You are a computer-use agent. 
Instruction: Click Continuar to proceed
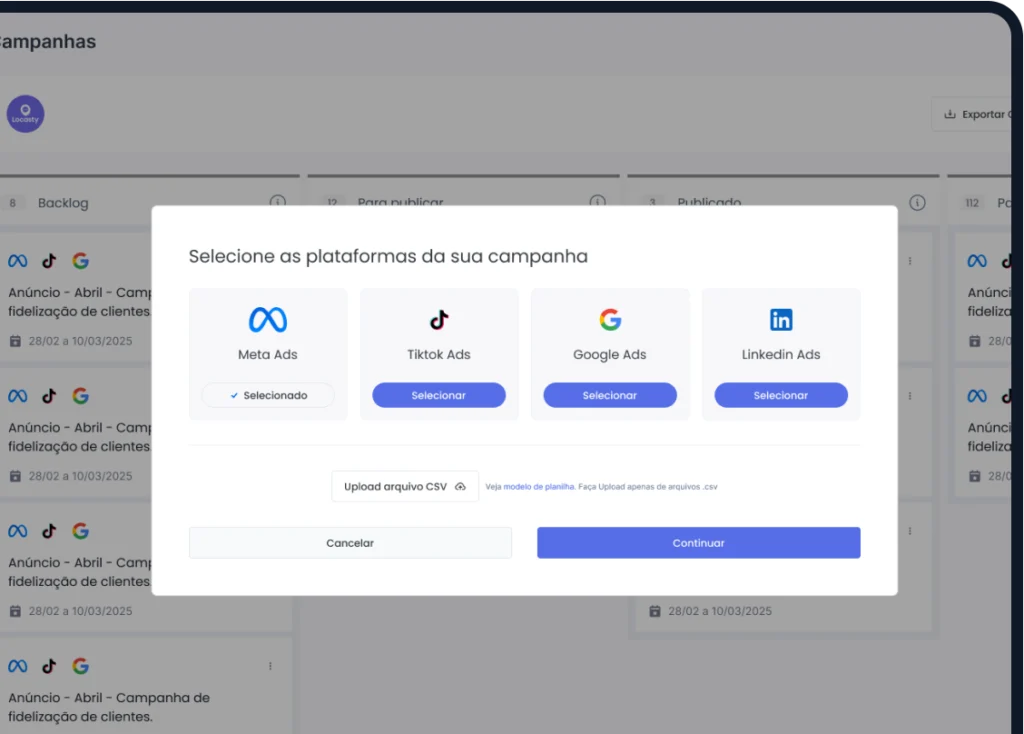tap(699, 543)
